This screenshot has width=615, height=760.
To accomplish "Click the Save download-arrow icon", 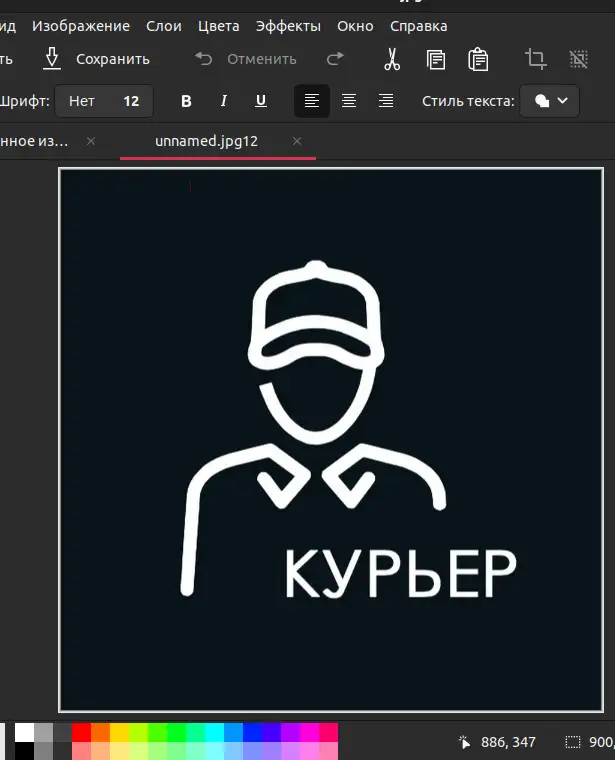I will [x=52, y=59].
